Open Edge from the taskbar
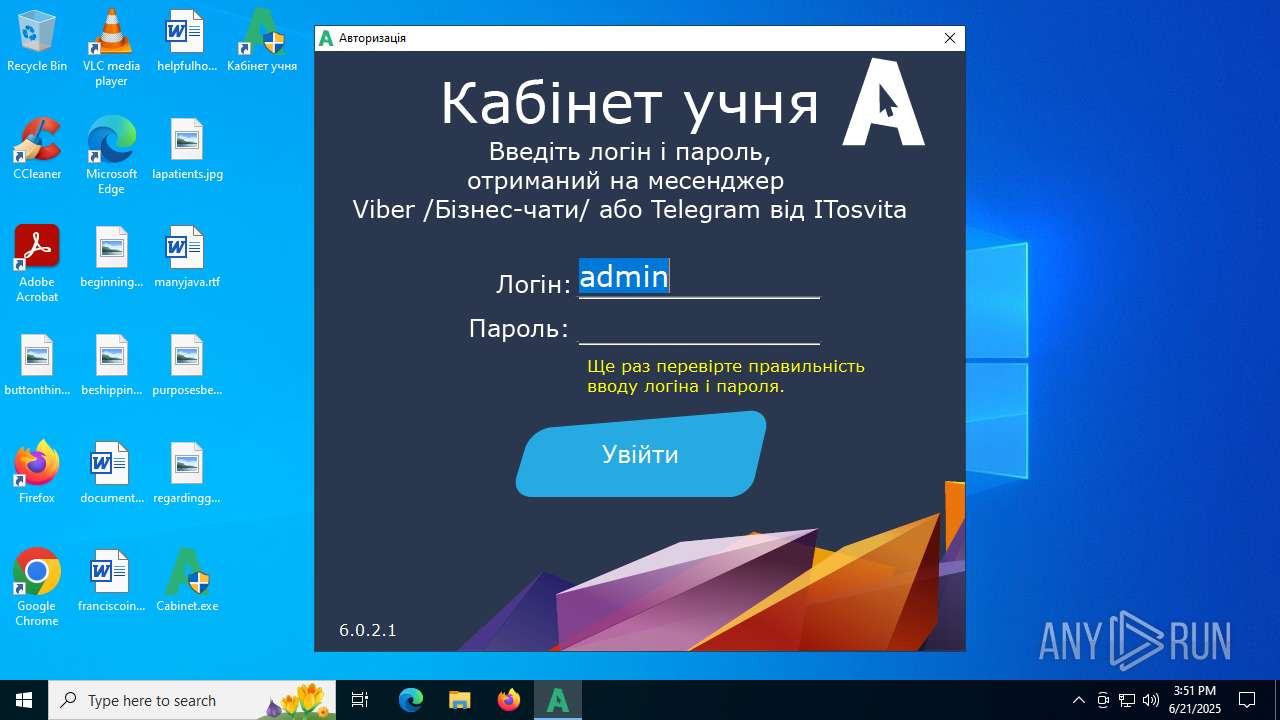The width and height of the screenshot is (1280, 720). click(x=411, y=700)
